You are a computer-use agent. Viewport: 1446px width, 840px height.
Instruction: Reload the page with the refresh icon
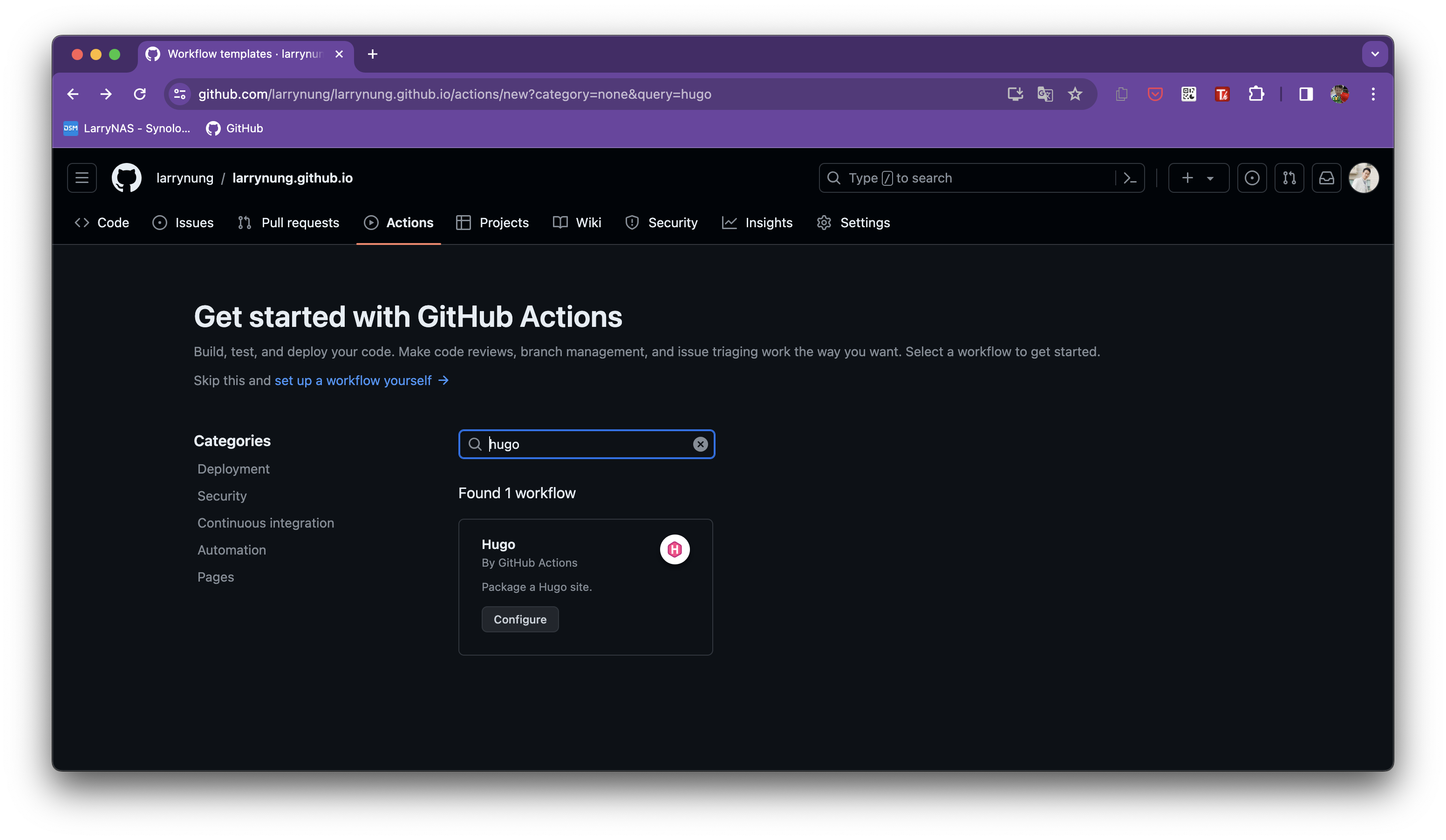click(139, 94)
